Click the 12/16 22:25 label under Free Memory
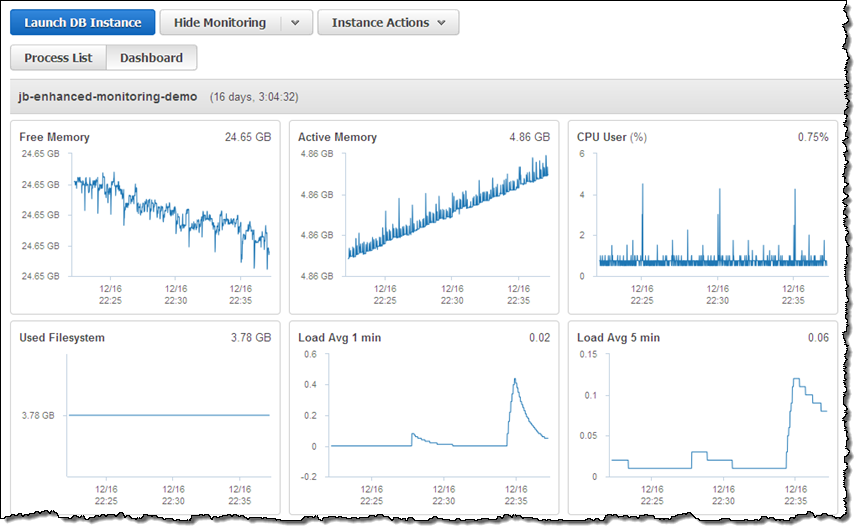This screenshot has height=531, width=860. pyautogui.click(x=110, y=295)
